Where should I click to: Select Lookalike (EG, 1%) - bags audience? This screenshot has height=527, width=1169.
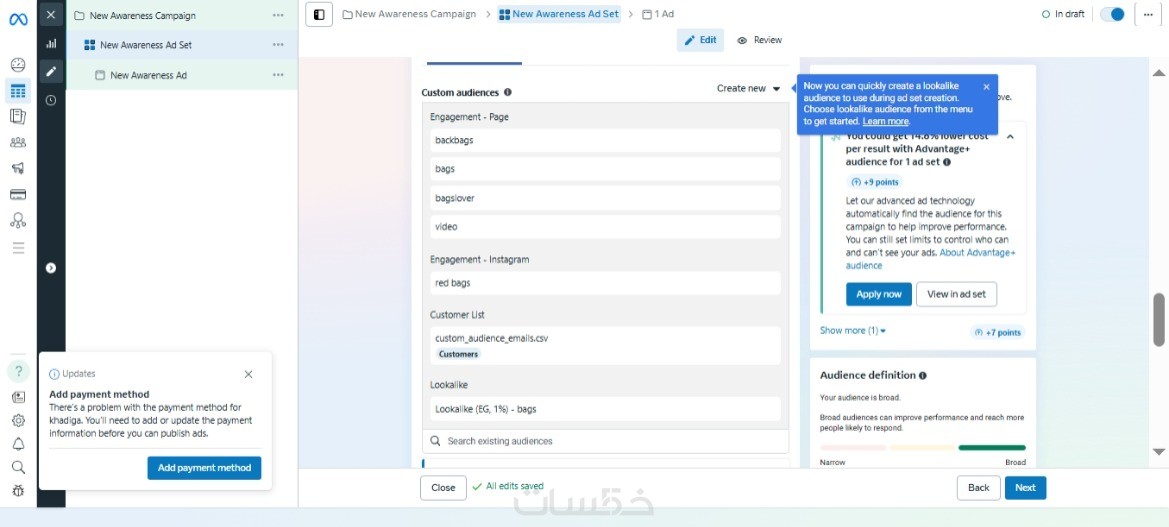pos(605,408)
